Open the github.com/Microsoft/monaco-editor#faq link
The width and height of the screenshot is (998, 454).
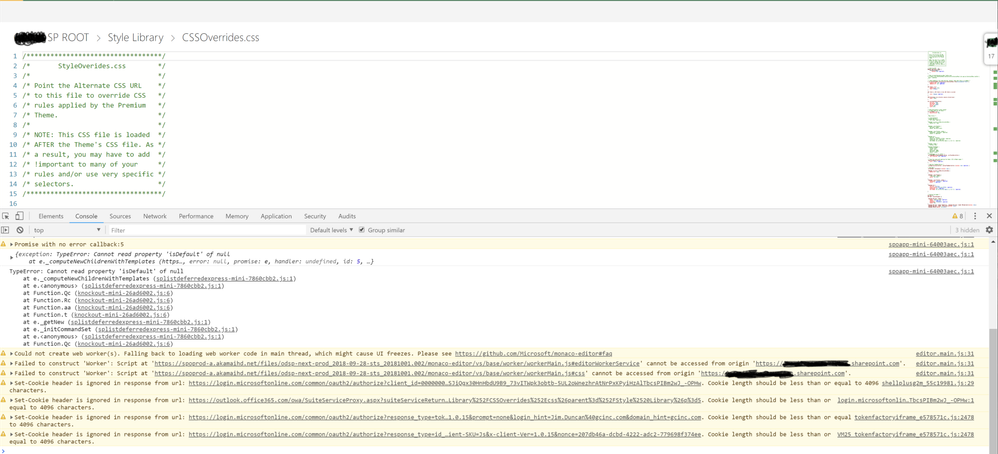tap(533, 353)
